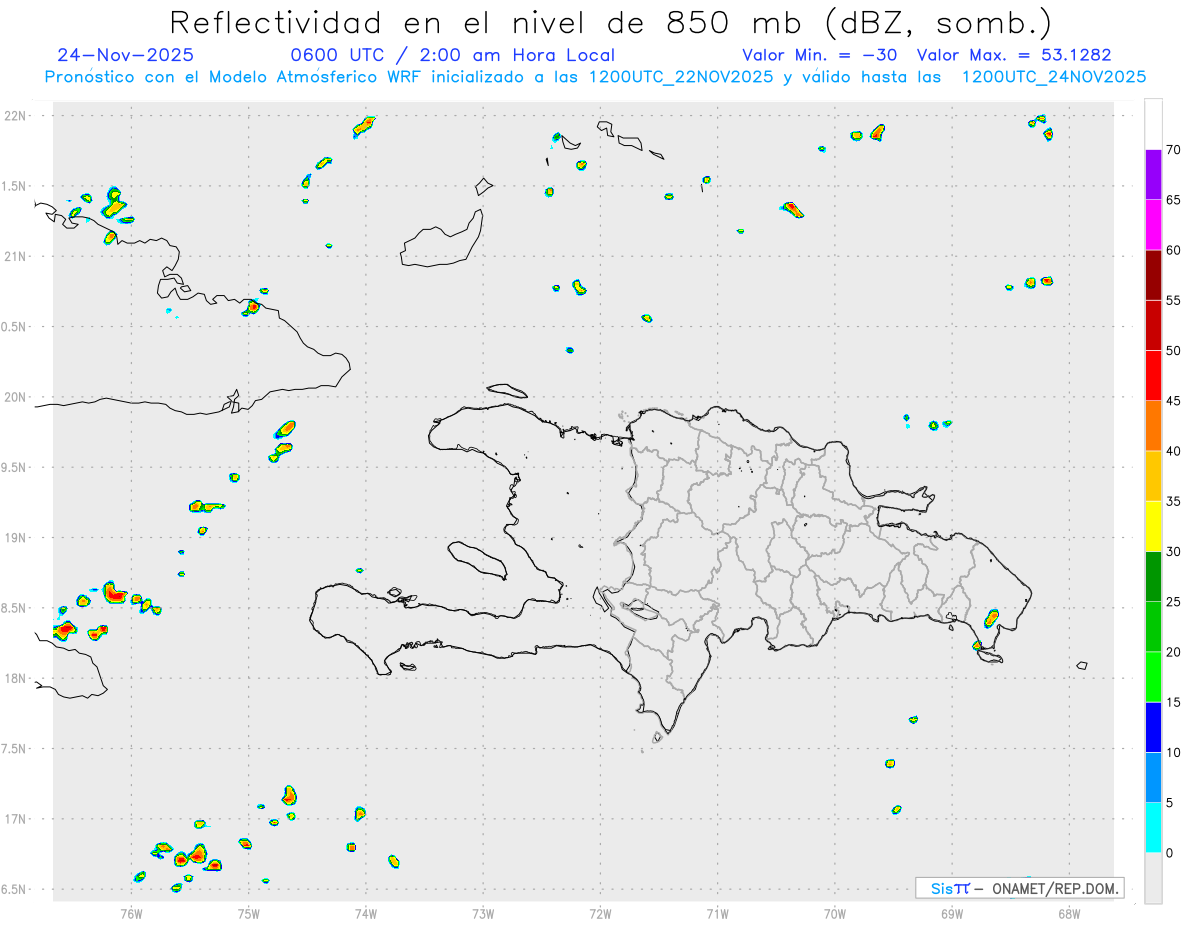
Task: Click the cyan 0–5 dBZ colorbar segment
Action: pos(1153,828)
